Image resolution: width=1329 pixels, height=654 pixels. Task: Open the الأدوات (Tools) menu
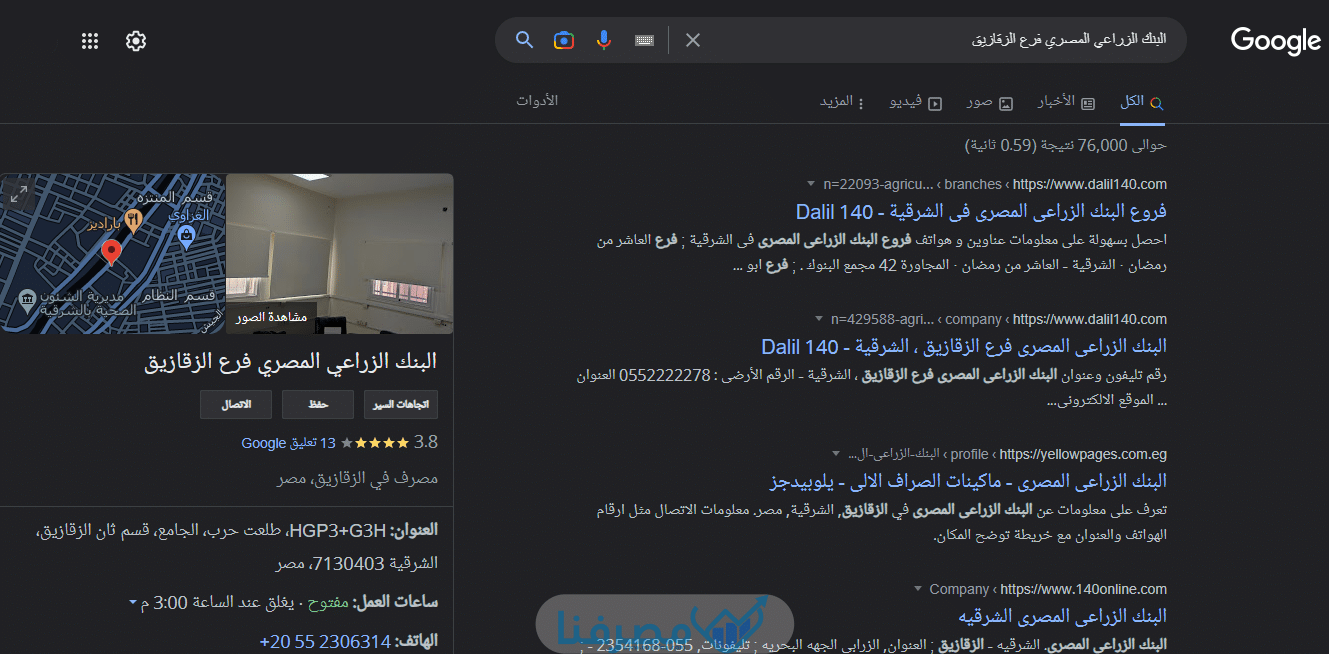(x=538, y=101)
